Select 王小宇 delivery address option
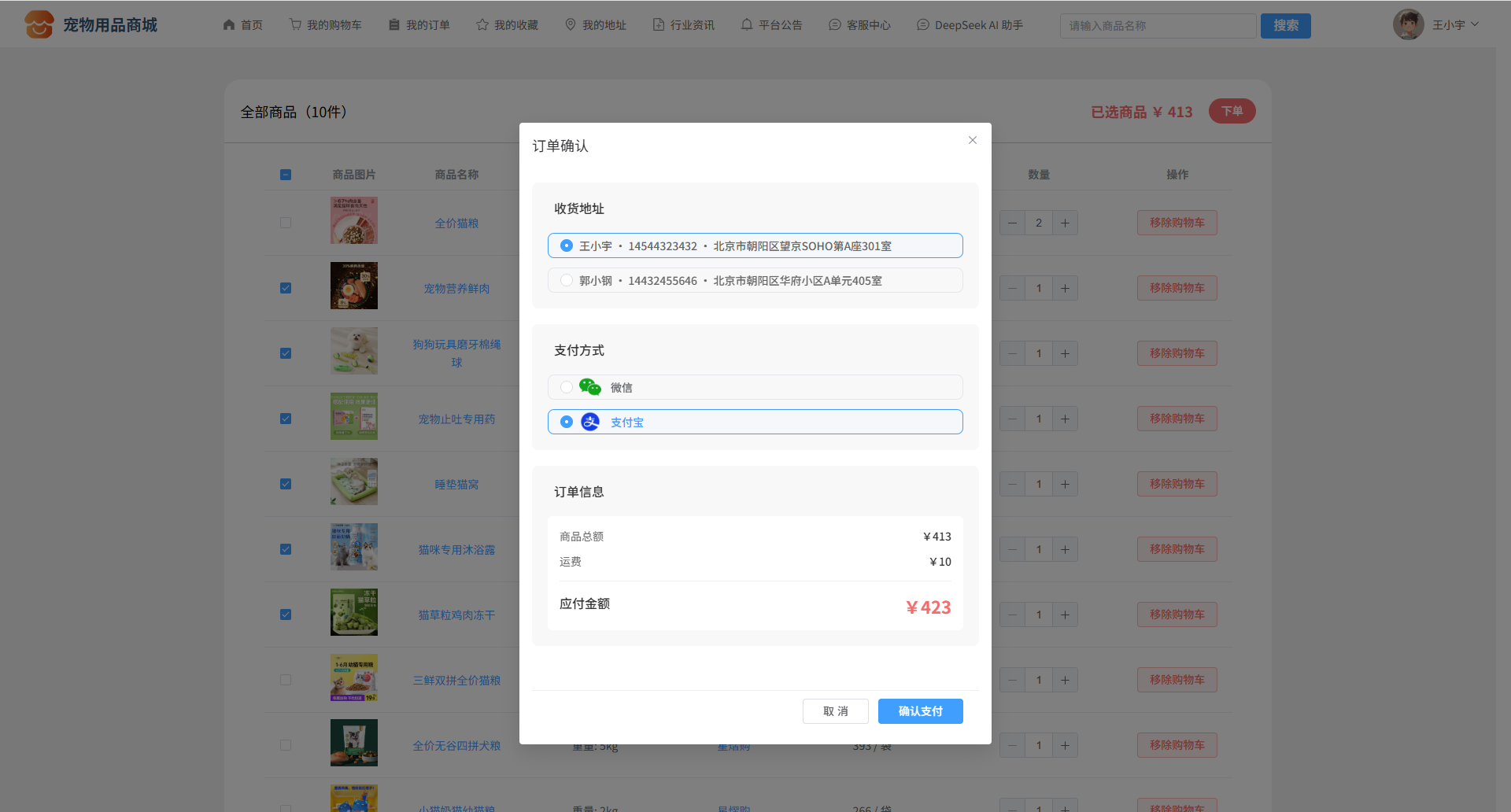The width and height of the screenshot is (1511, 812). click(567, 245)
